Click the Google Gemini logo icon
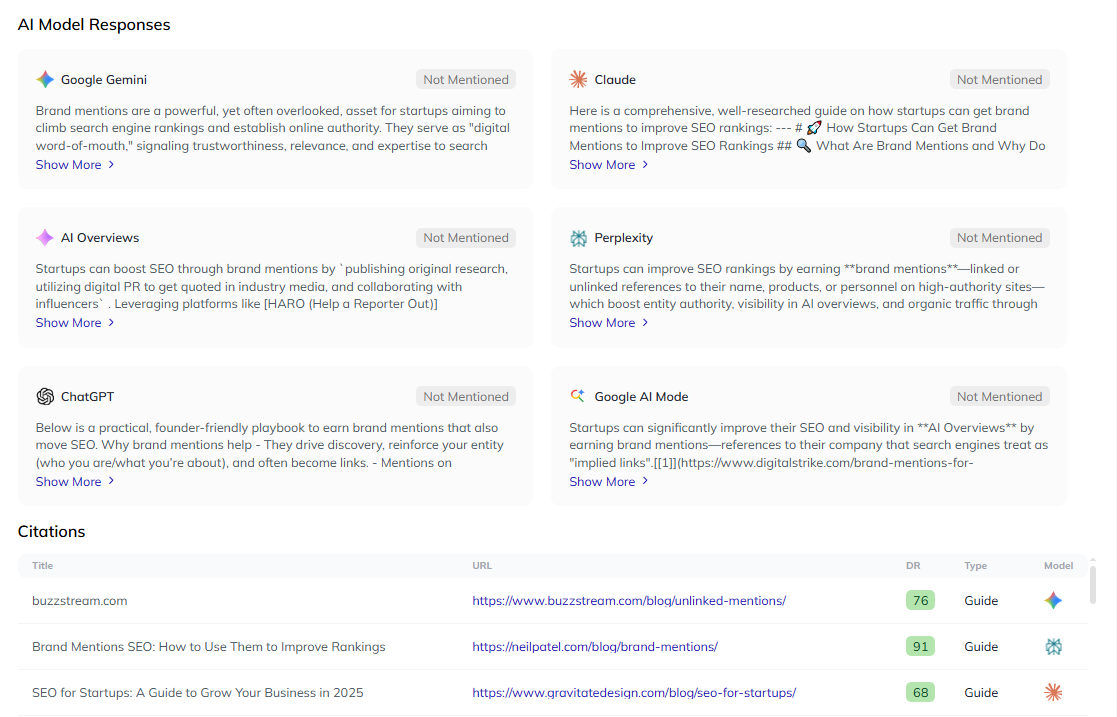The width and height of the screenshot is (1117, 717). pos(45,79)
